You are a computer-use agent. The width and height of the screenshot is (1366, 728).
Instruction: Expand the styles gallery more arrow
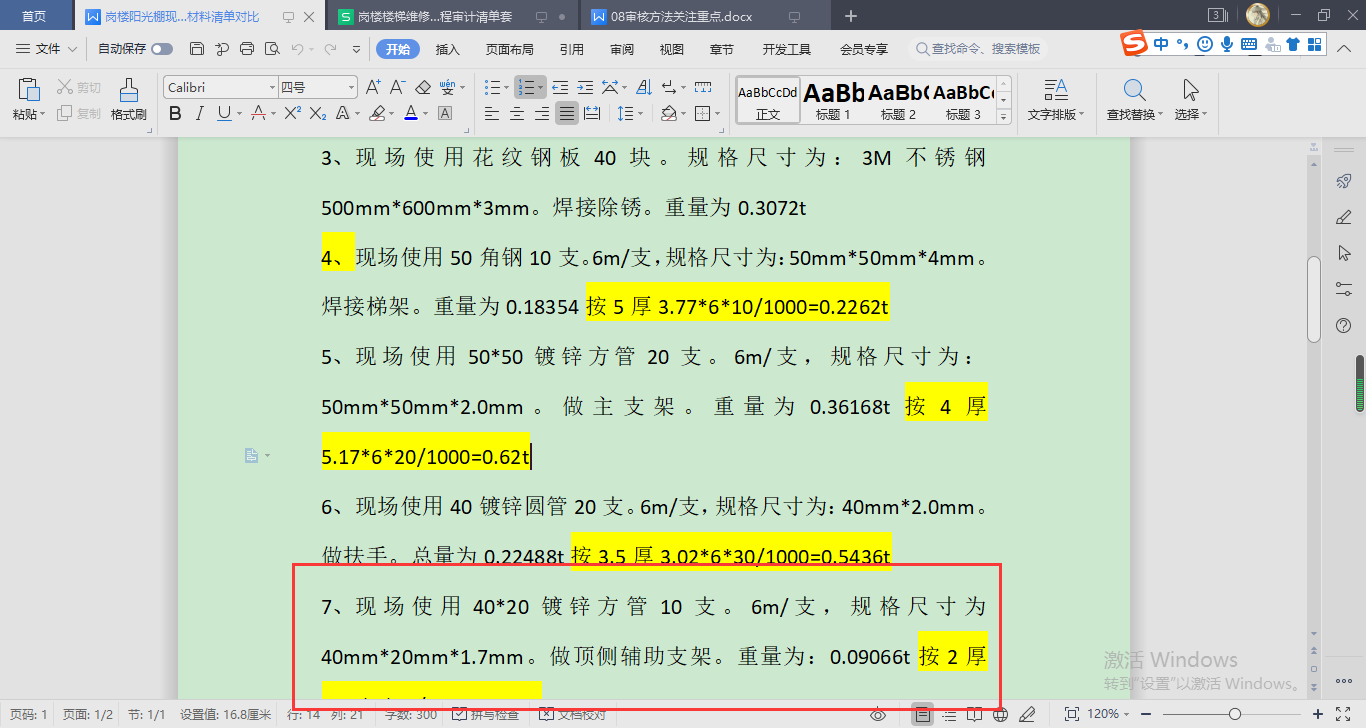pyautogui.click(x=1004, y=116)
